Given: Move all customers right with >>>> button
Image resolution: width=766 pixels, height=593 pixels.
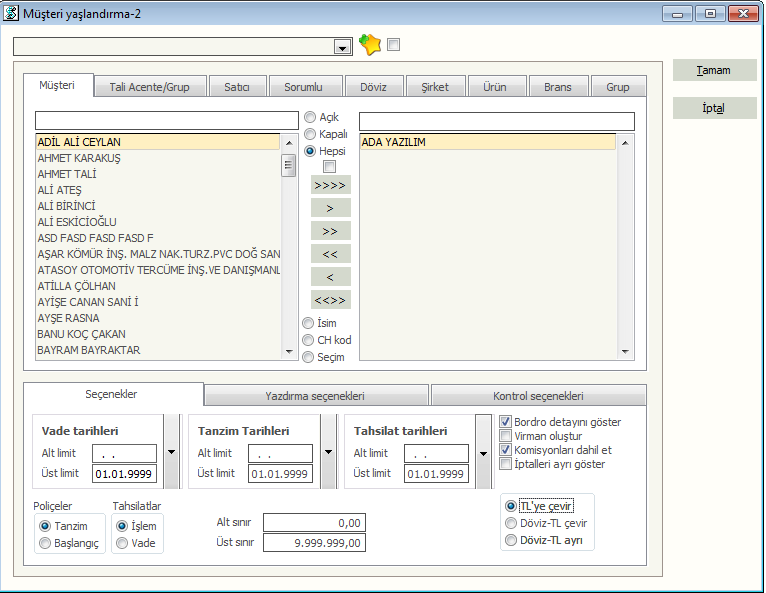Looking at the screenshot, I should [x=330, y=186].
